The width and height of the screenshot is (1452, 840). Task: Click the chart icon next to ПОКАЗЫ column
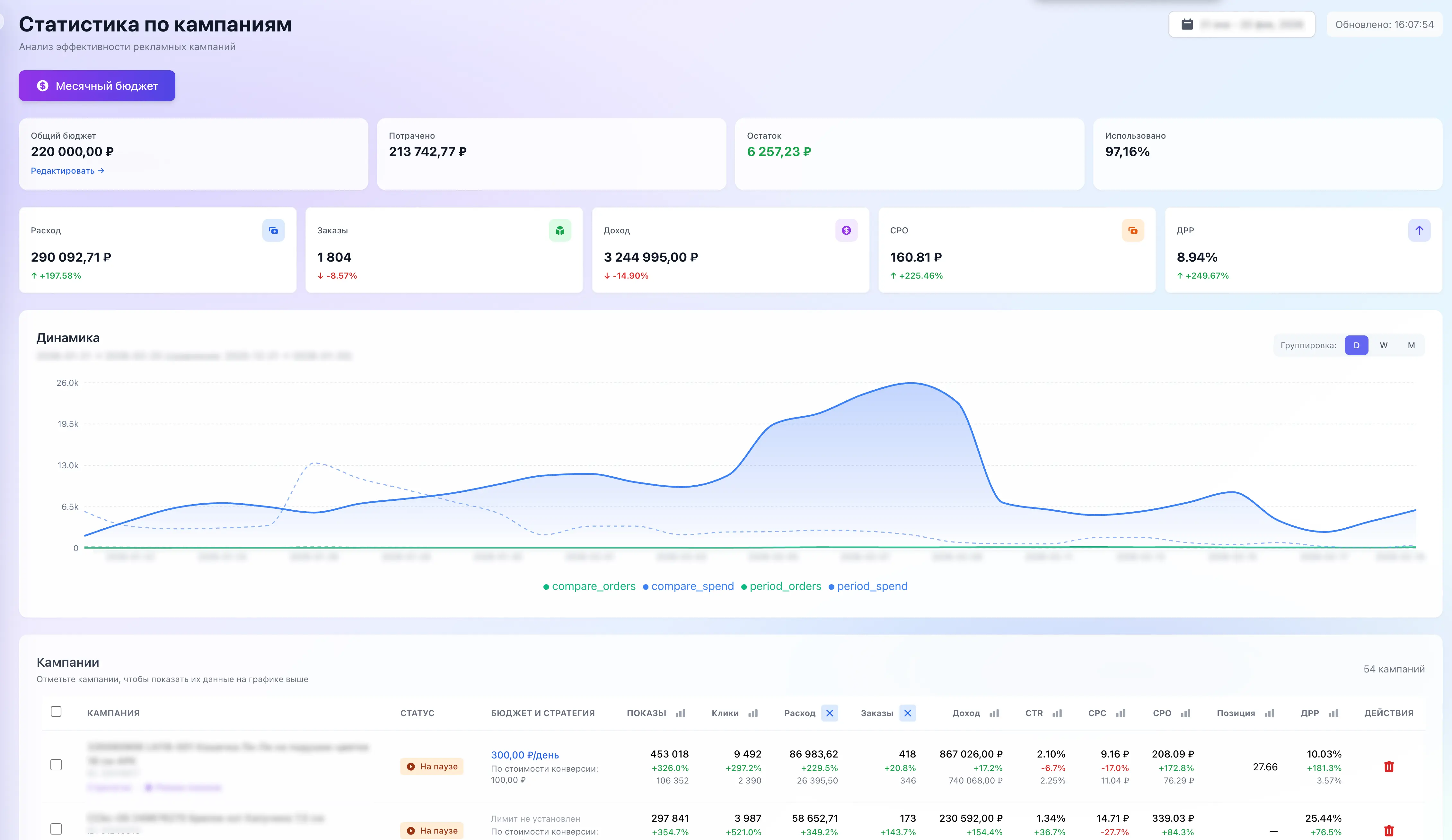click(x=681, y=713)
